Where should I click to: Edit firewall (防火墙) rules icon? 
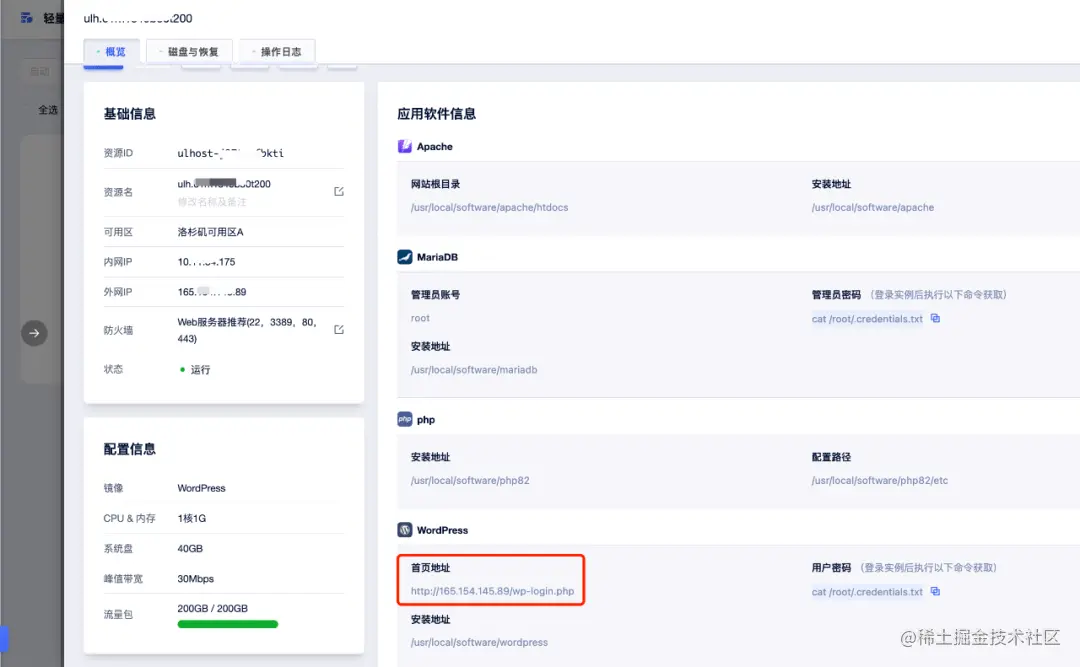[x=339, y=329]
